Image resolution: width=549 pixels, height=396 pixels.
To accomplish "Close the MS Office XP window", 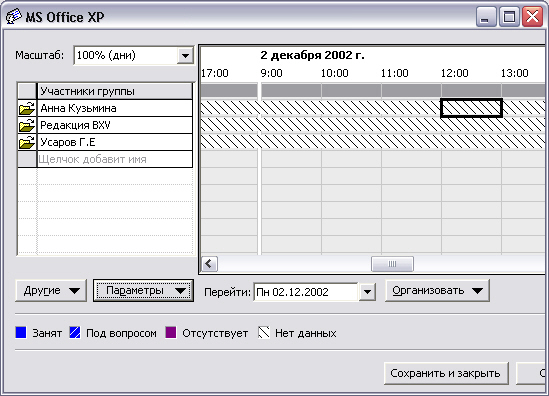I will [532, 17].
